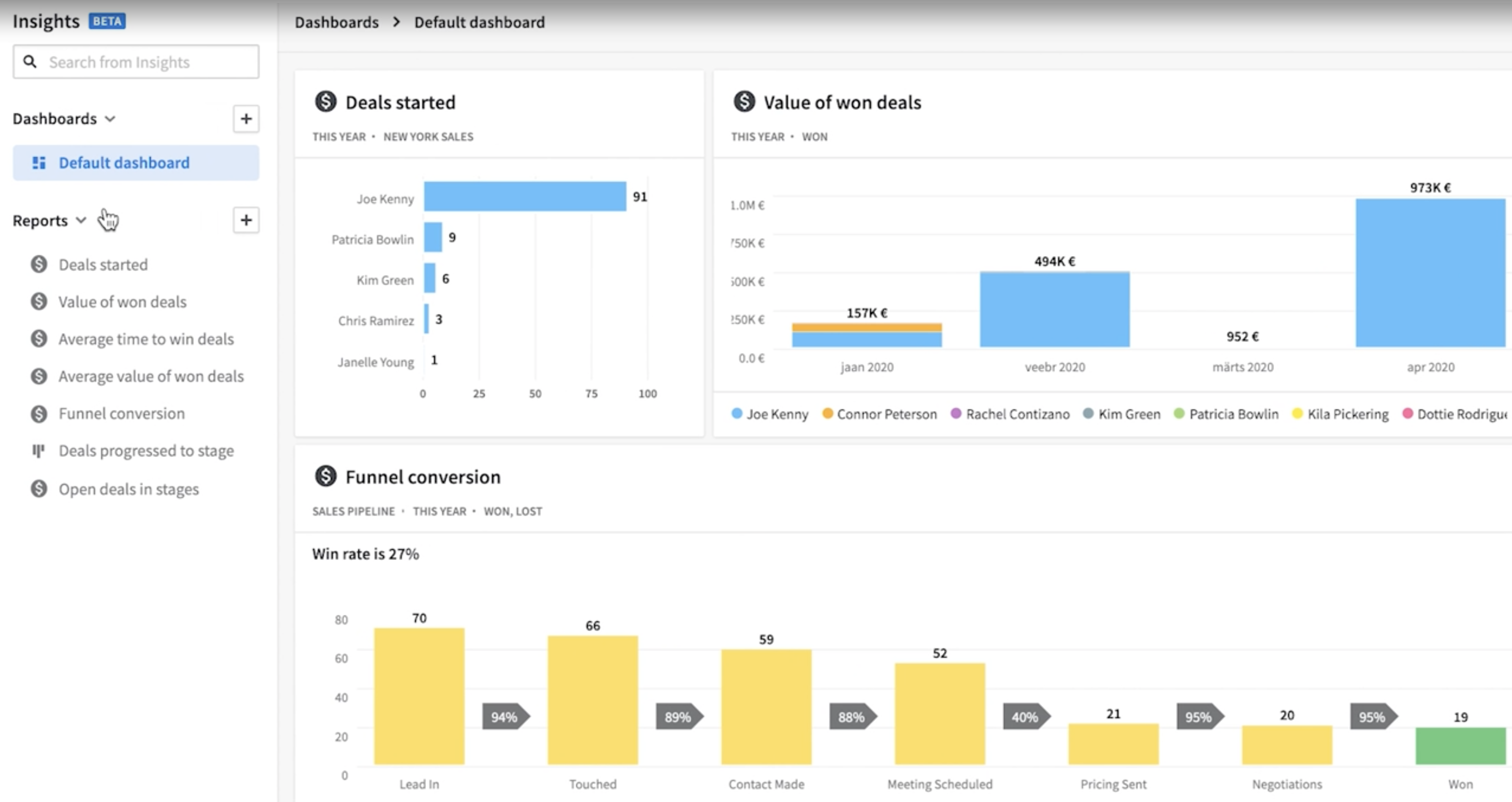Image resolution: width=1512 pixels, height=802 pixels.
Task: Click the dollar icon on the Value of won deals card
Action: click(x=744, y=101)
